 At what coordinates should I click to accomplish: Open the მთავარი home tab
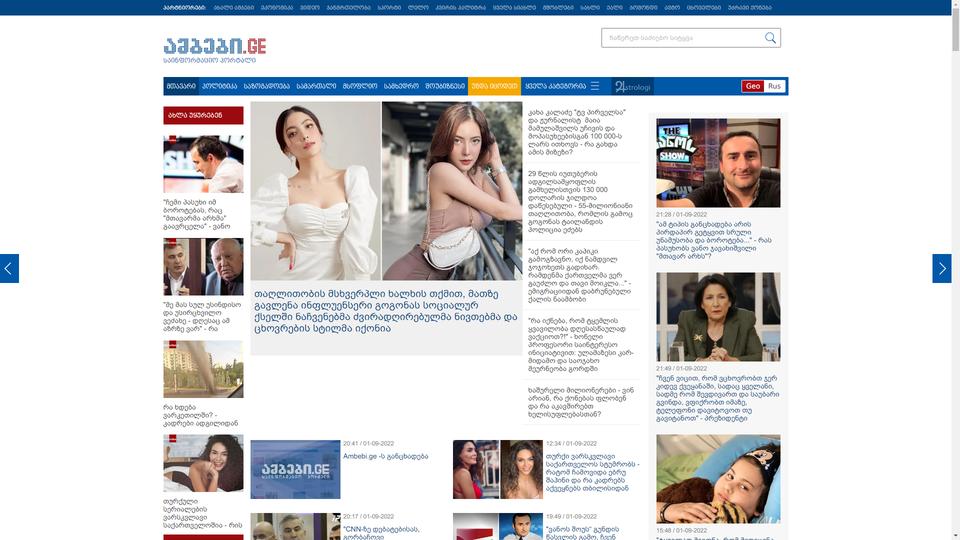(x=181, y=86)
